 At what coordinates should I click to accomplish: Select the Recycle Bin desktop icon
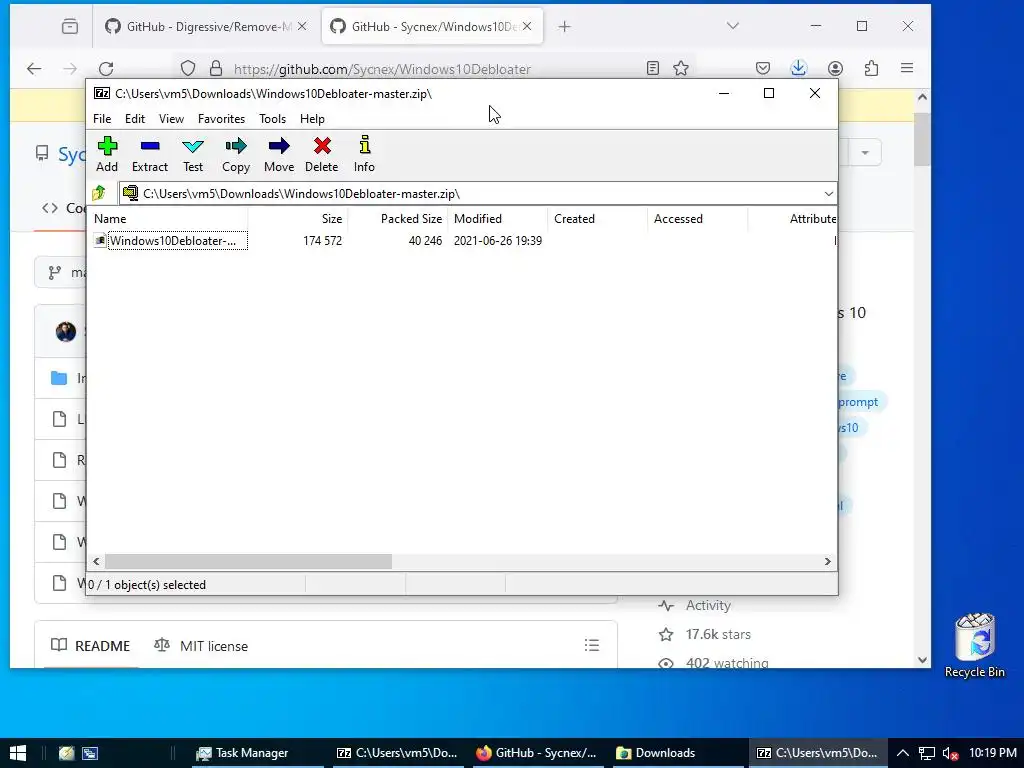pyautogui.click(x=974, y=645)
